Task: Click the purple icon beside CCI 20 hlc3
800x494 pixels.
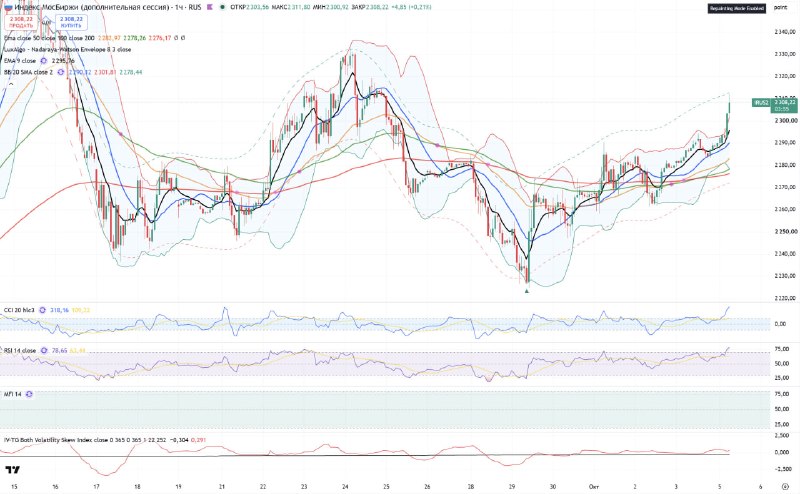Action: [x=42, y=310]
